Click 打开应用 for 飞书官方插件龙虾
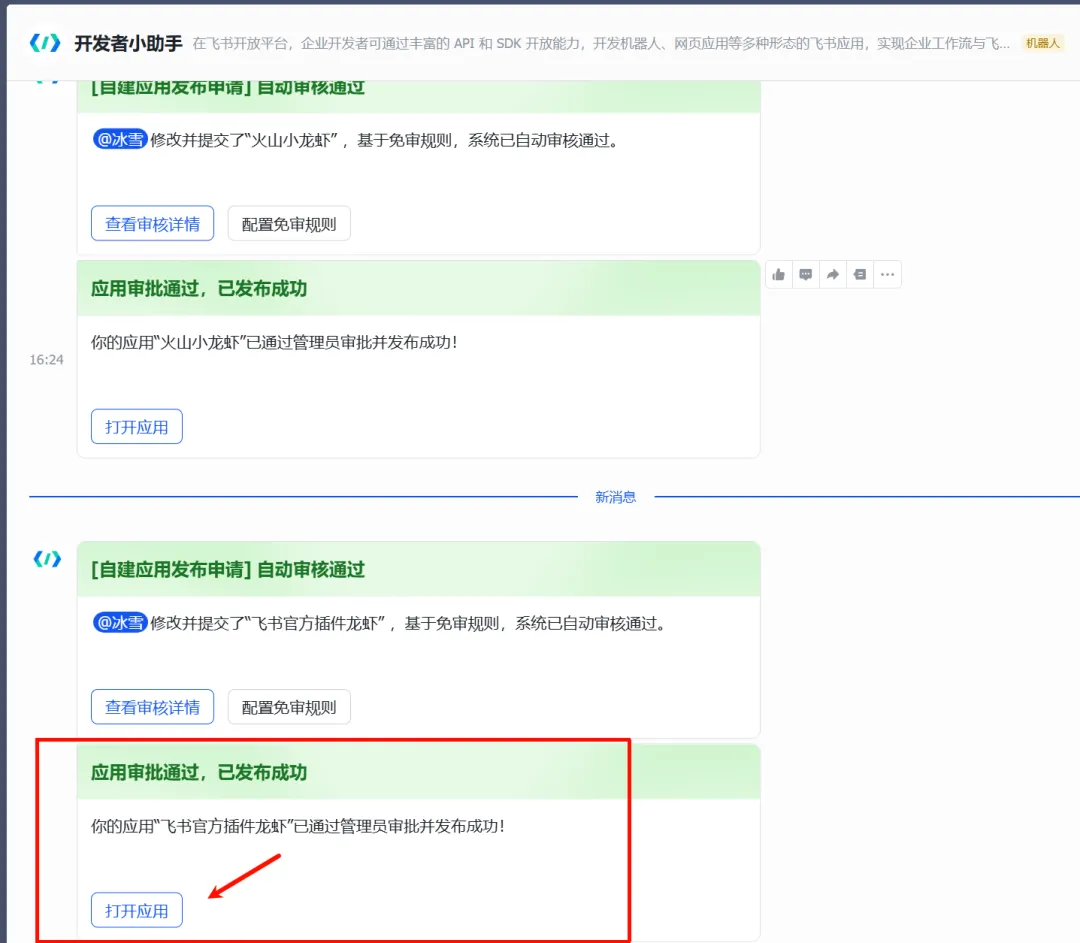This screenshot has width=1080, height=943. (x=136, y=911)
